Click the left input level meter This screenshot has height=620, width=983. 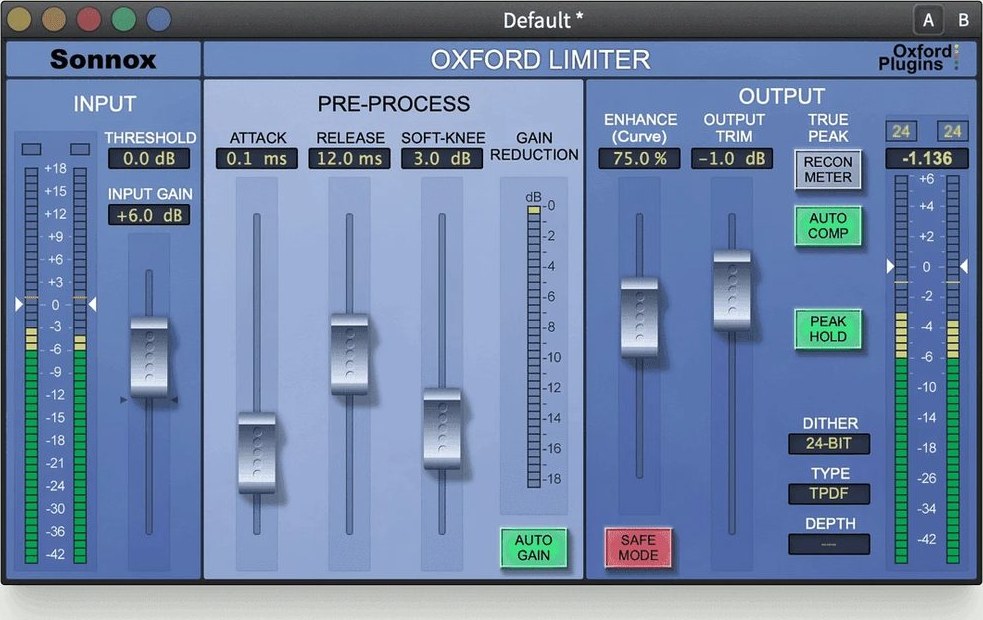click(x=31, y=365)
